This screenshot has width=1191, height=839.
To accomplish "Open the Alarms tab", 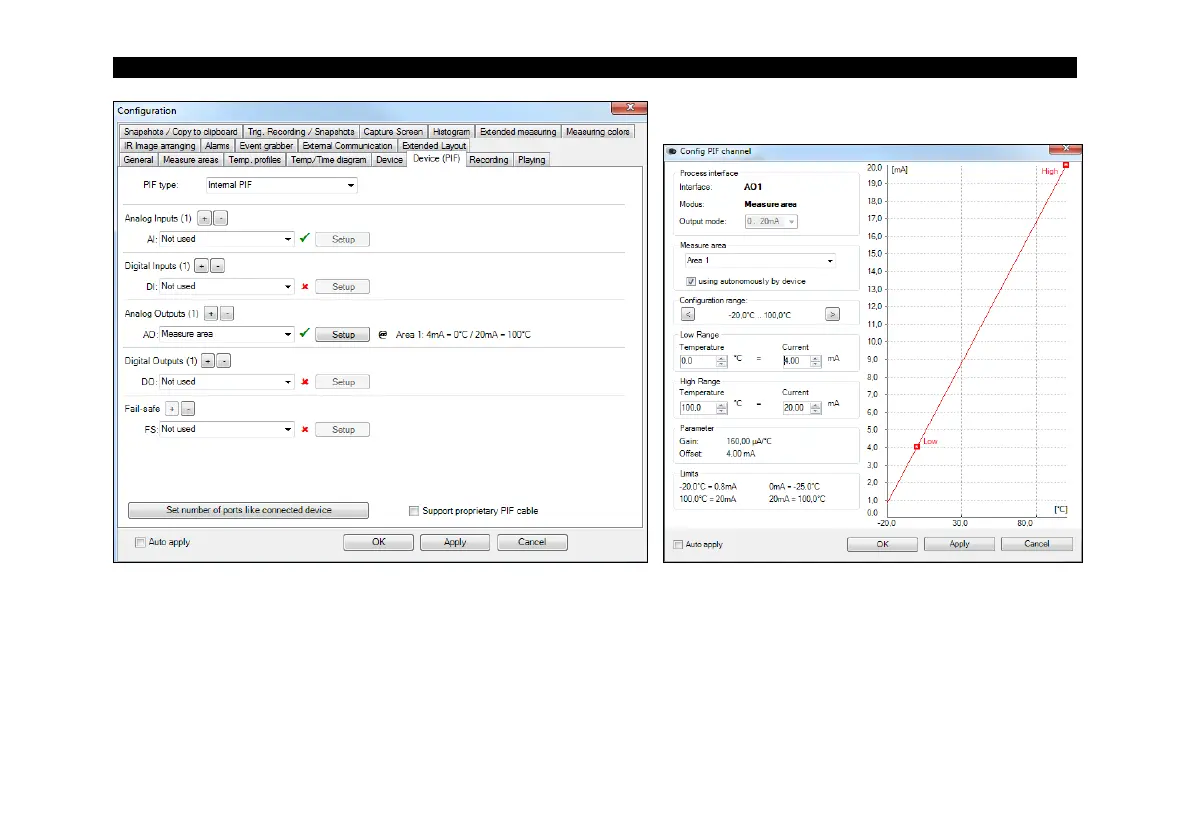I will coord(216,146).
